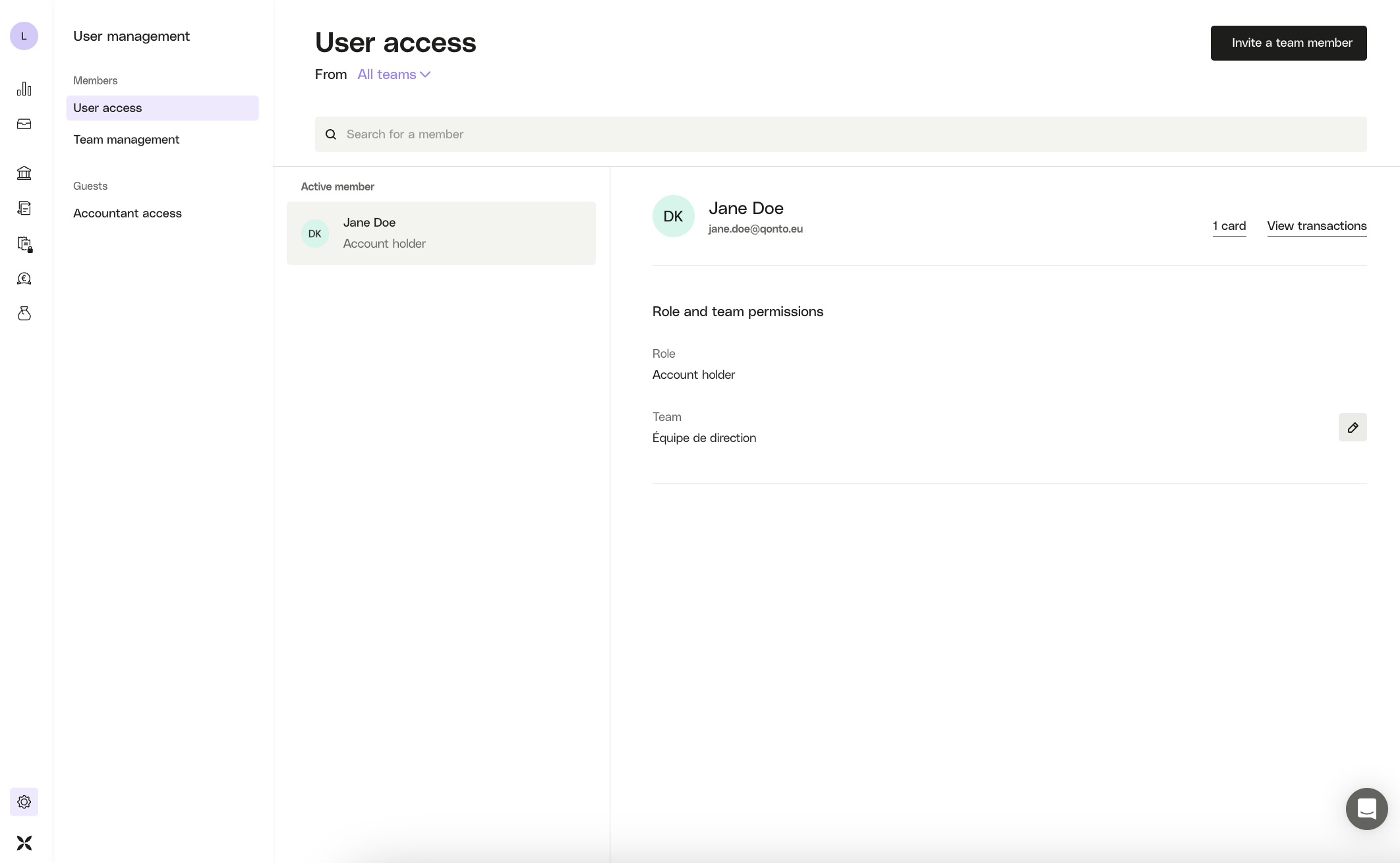Image resolution: width=1400 pixels, height=863 pixels.
Task: Click the Qonto logo at sidebar bottom
Action: [x=24, y=843]
